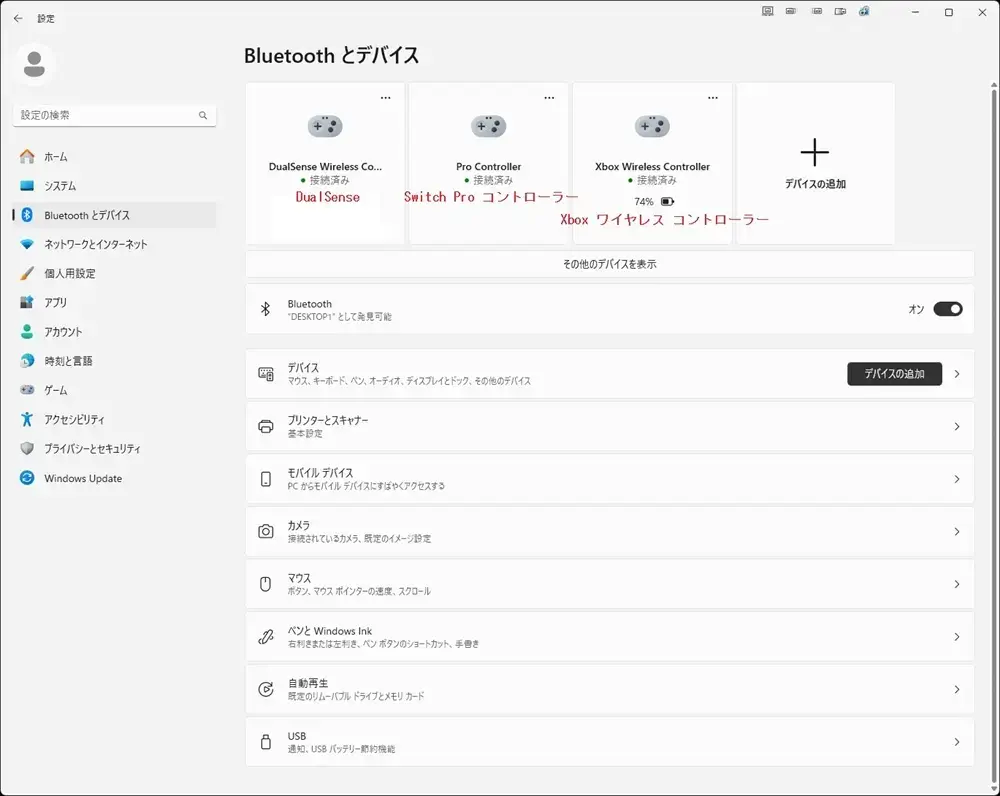Open the USB settings row chevron
Viewport: 1000px width, 796px height.
957,742
